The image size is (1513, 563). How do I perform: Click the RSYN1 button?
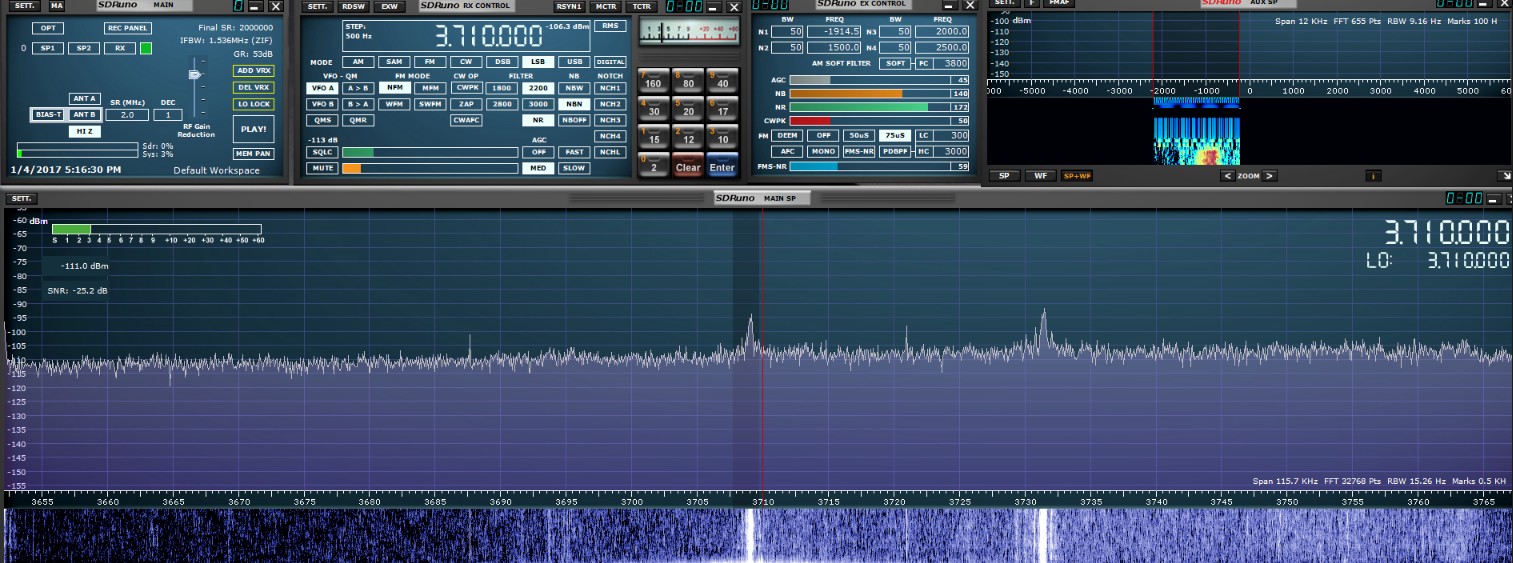coord(569,6)
